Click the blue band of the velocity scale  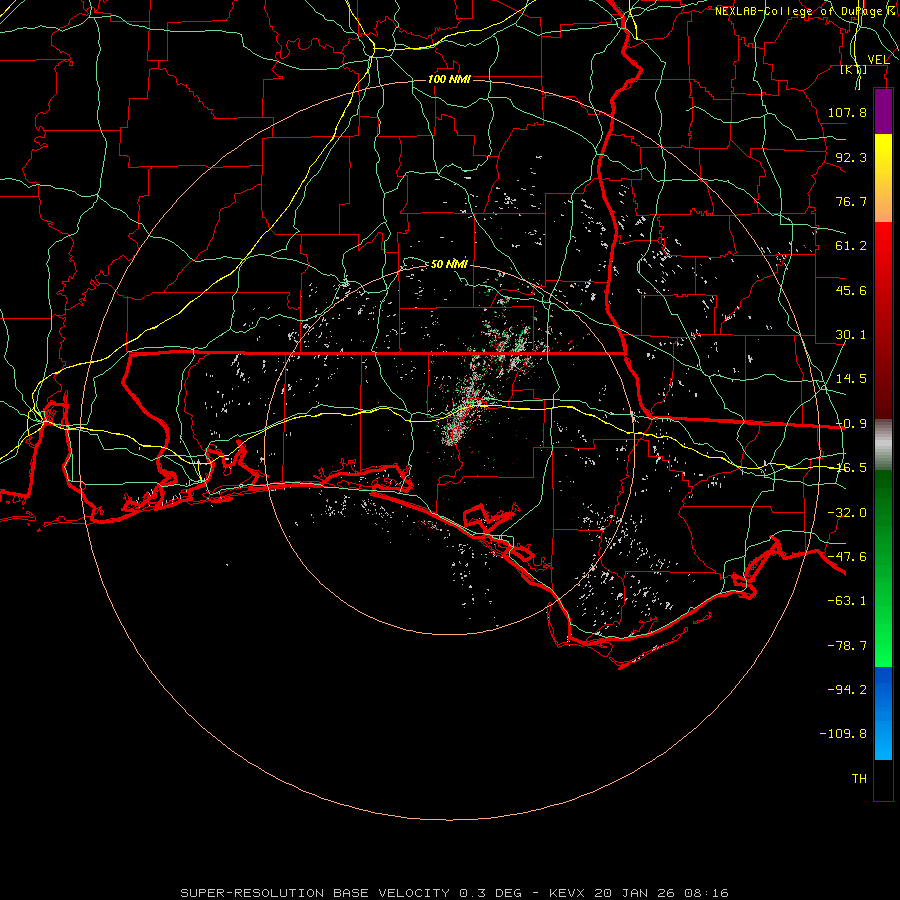(883, 713)
